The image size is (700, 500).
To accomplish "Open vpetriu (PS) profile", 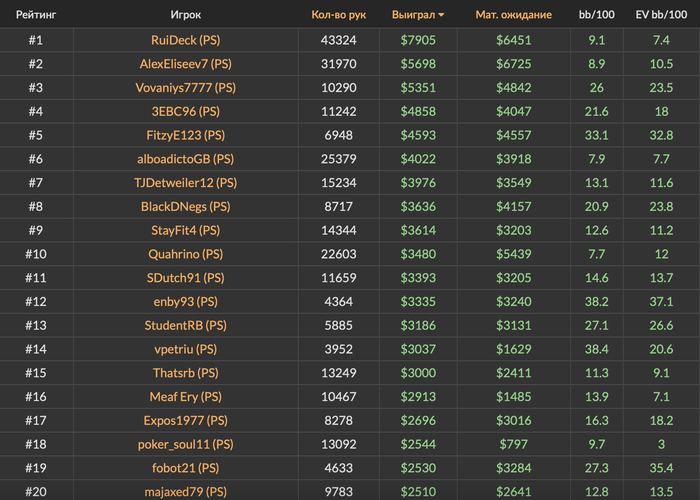I will (x=185, y=349).
